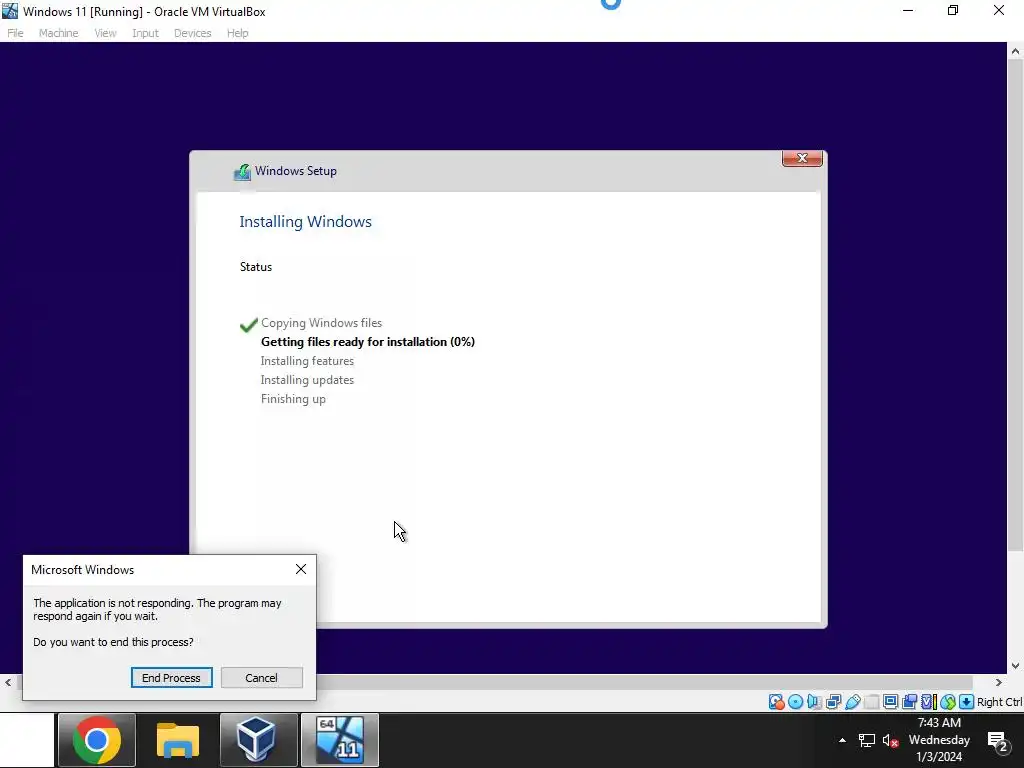
Task: Click the 'Installing updates' status line
Action: point(307,379)
